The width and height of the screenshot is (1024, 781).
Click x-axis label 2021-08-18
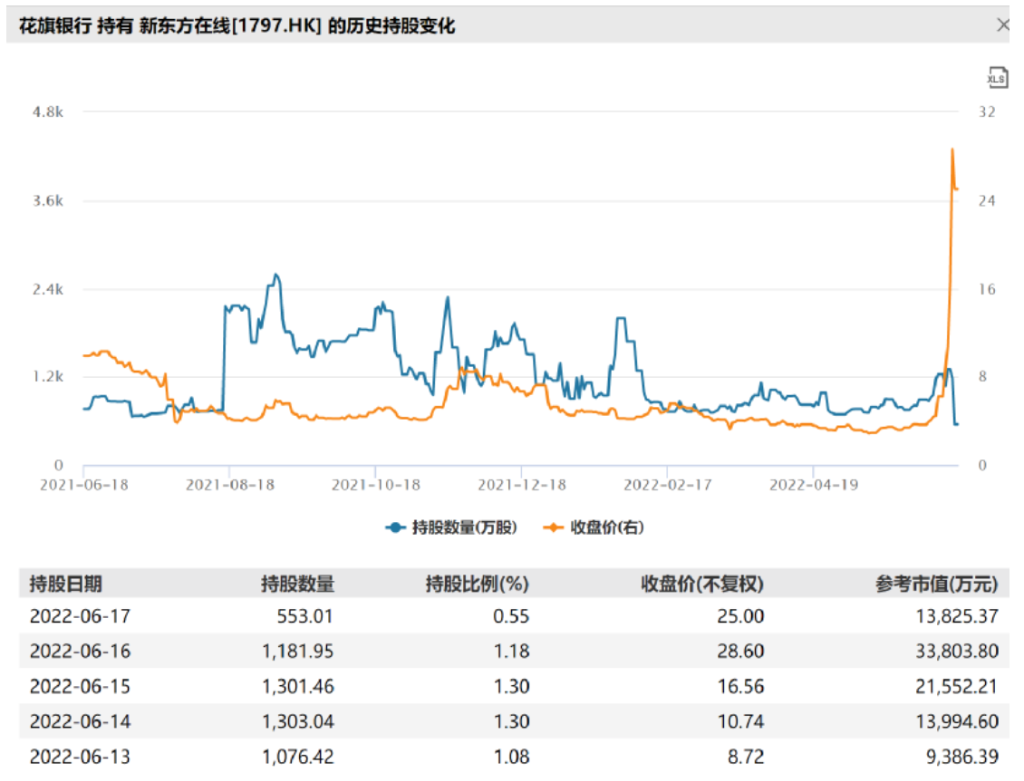pos(230,485)
